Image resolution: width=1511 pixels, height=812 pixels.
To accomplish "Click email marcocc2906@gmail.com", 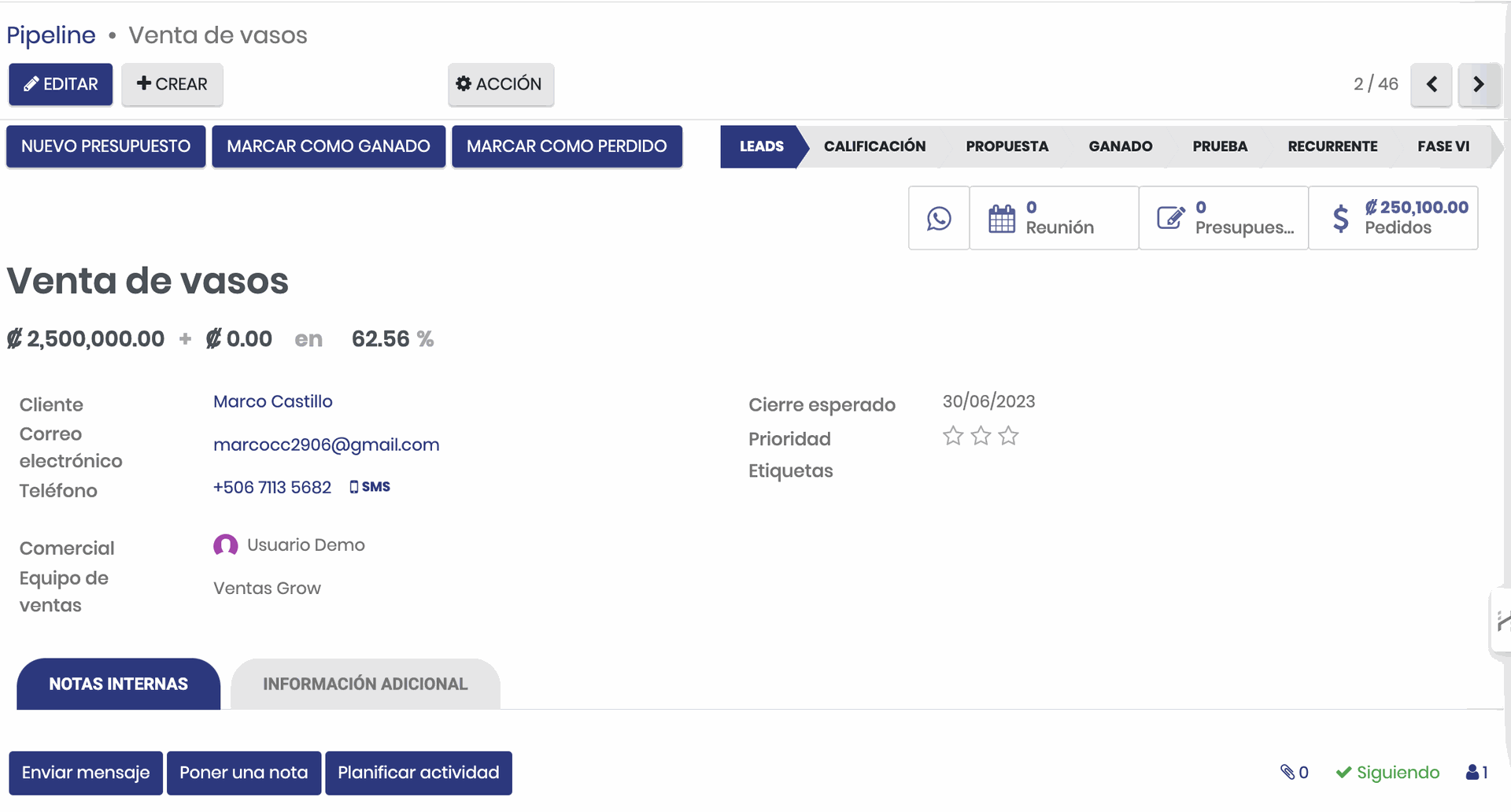I will pos(327,445).
